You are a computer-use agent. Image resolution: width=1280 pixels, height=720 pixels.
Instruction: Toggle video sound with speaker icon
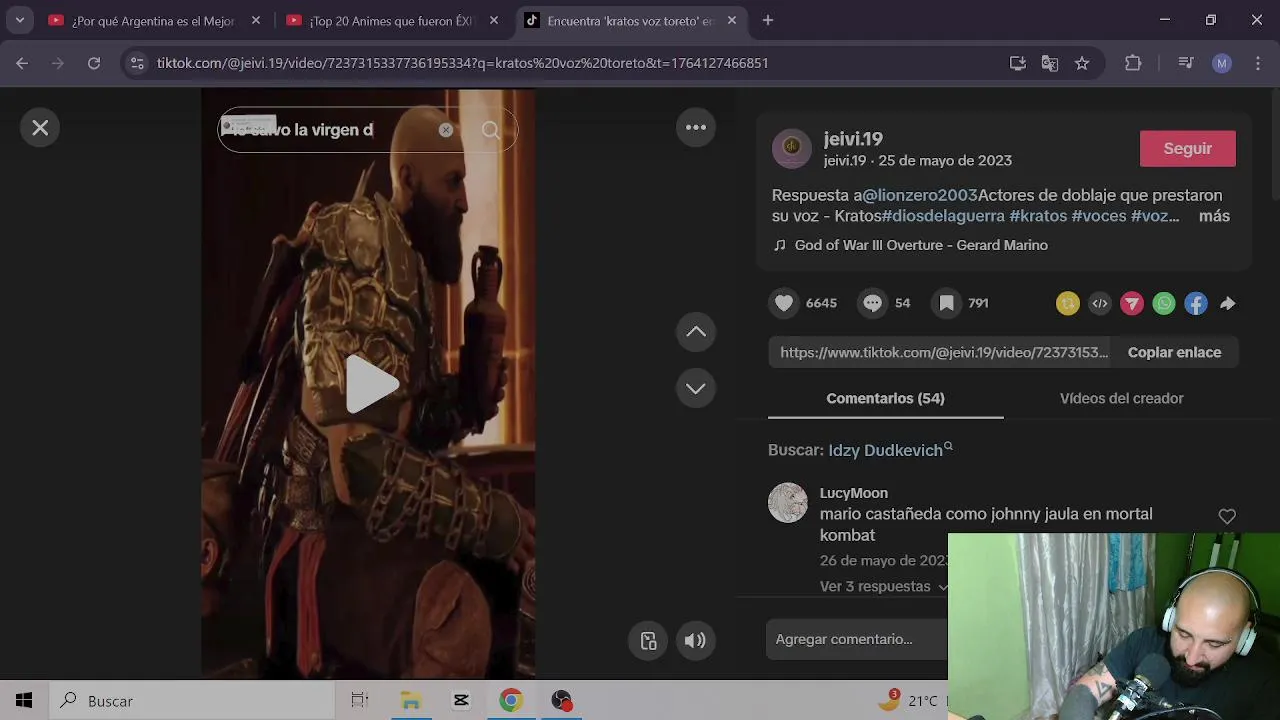tap(695, 641)
